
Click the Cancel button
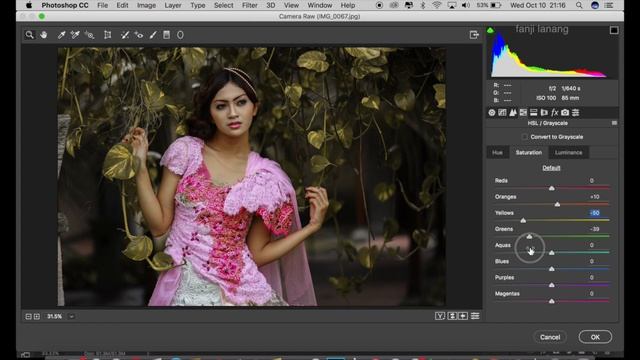point(550,337)
